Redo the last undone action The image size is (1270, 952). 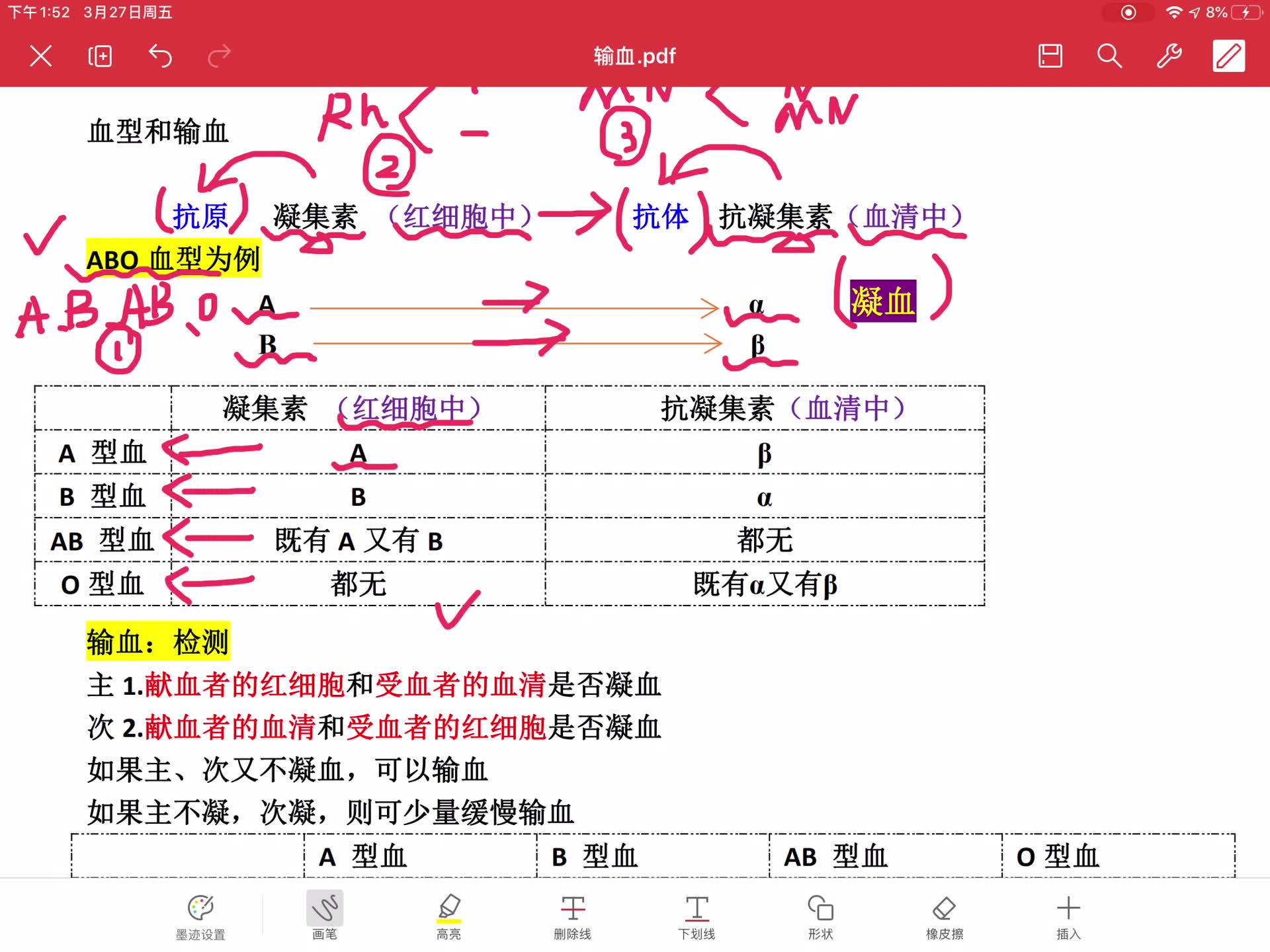[219, 56]
